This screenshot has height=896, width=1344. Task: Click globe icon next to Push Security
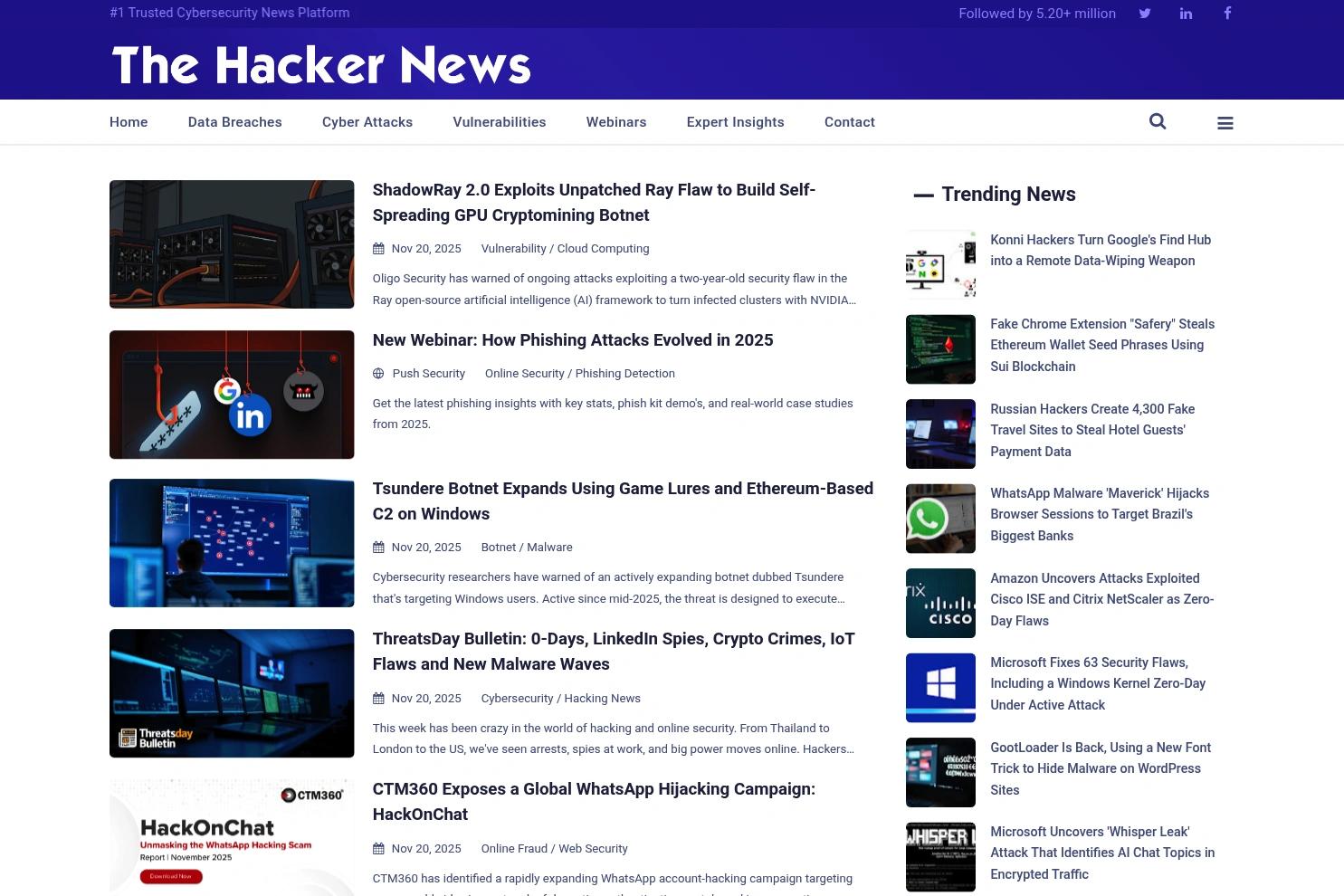tap(378, 374)
